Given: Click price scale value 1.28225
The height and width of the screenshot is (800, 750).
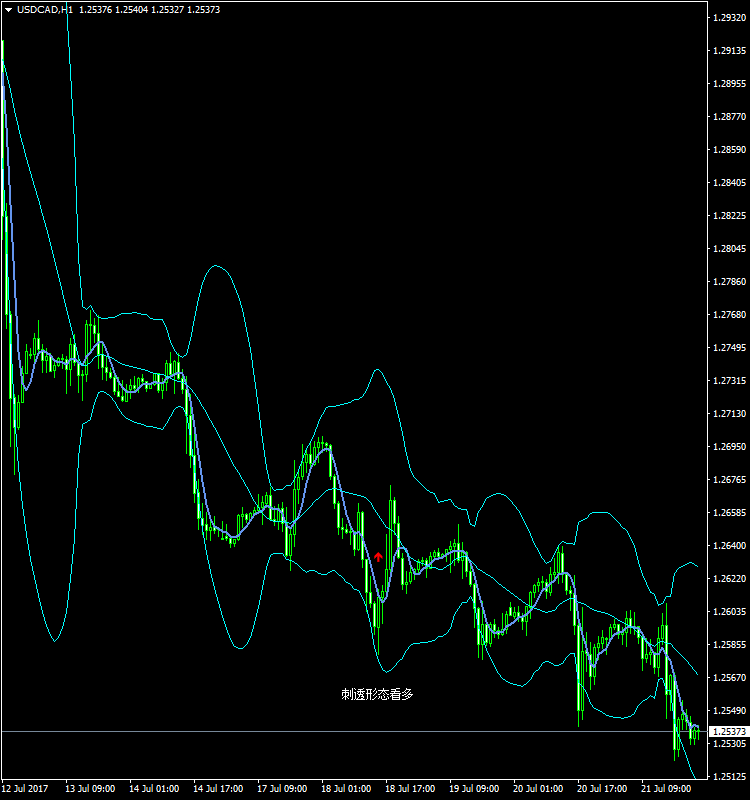Looking at the screenshot, I should (x=729, y=216).
